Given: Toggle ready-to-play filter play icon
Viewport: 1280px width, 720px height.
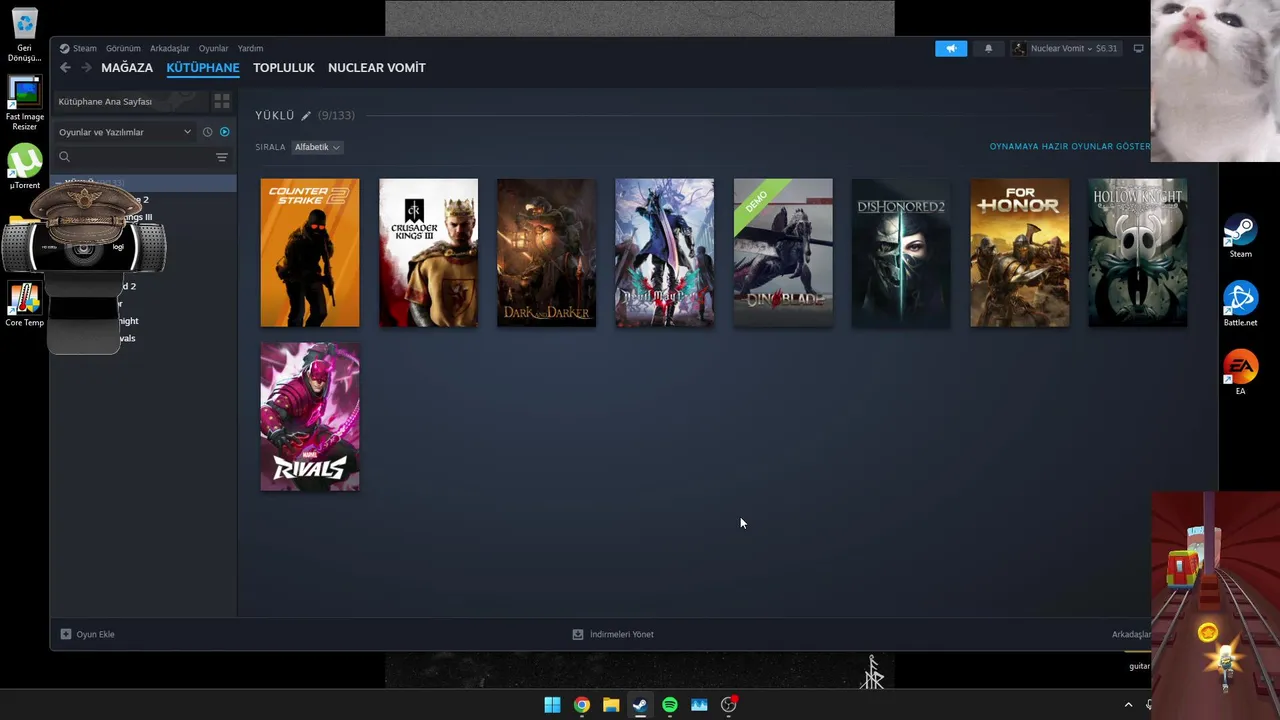Looking at the screenshot, I should click(x=224, y=132).
